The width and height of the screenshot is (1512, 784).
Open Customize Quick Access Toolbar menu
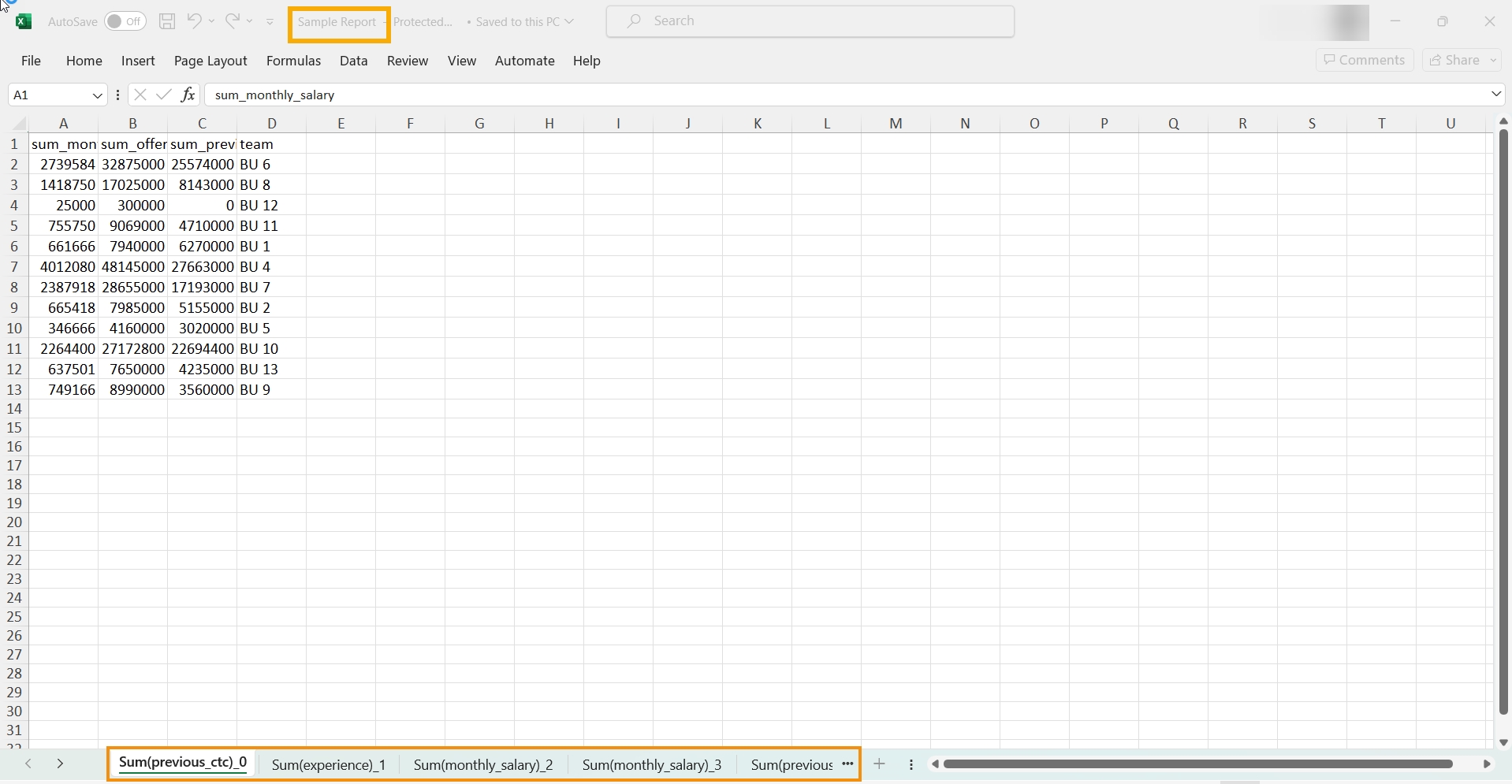coord(270,22)
